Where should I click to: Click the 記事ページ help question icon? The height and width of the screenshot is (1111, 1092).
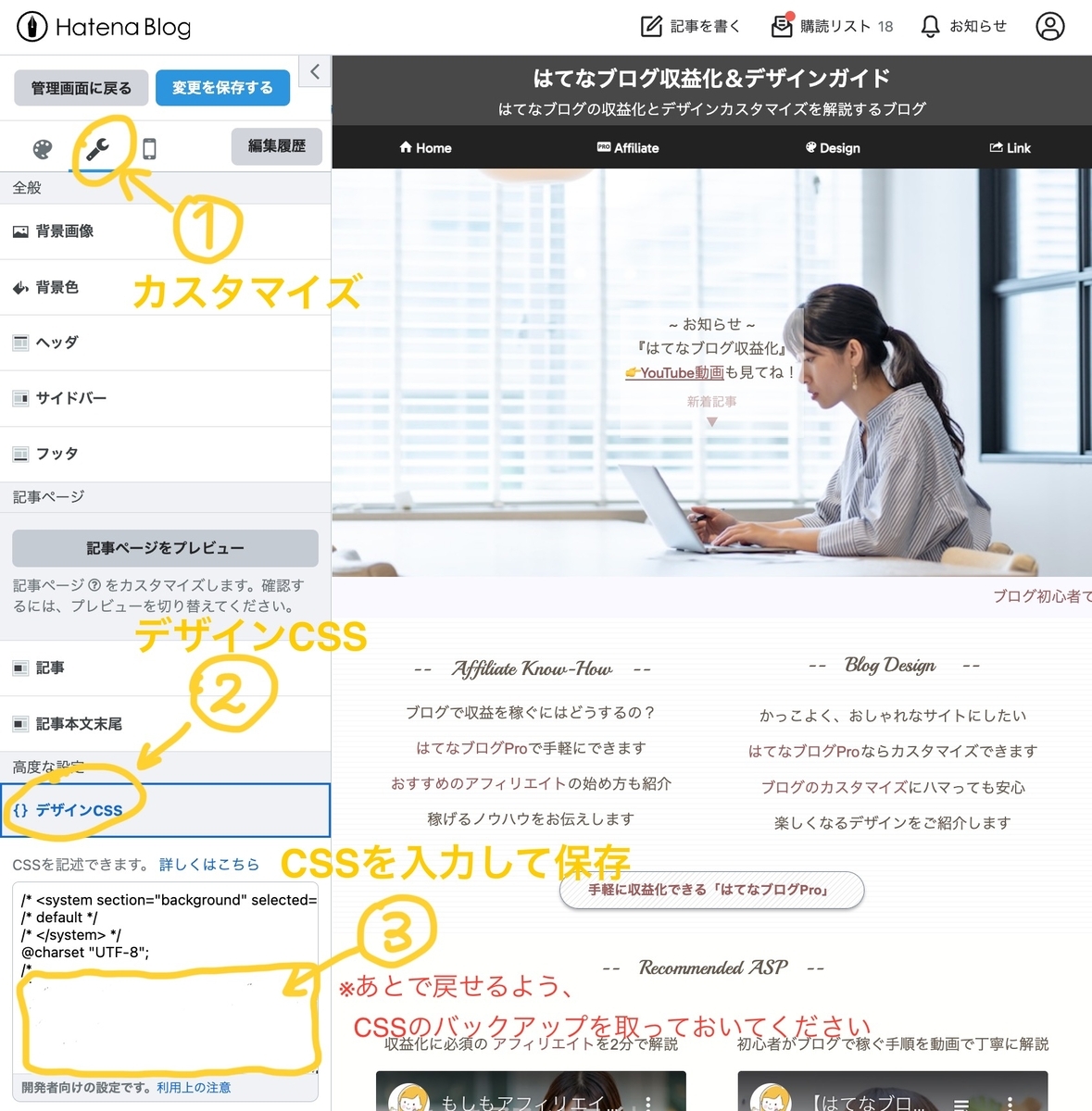point(94,586)
